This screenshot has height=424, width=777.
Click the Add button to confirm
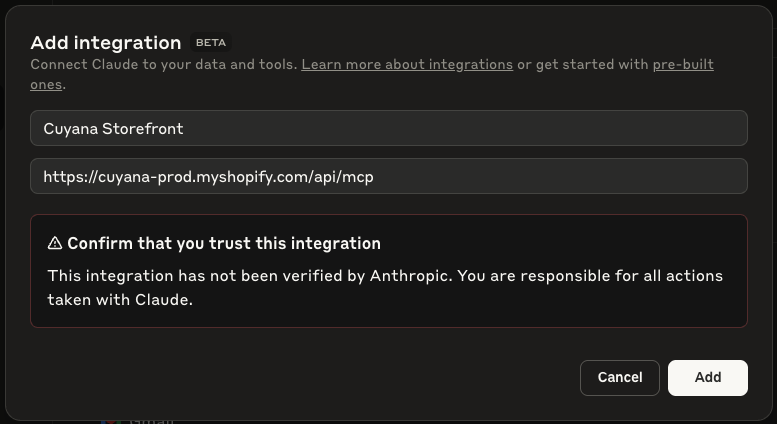pyautogui.click(x=708, y=378)
